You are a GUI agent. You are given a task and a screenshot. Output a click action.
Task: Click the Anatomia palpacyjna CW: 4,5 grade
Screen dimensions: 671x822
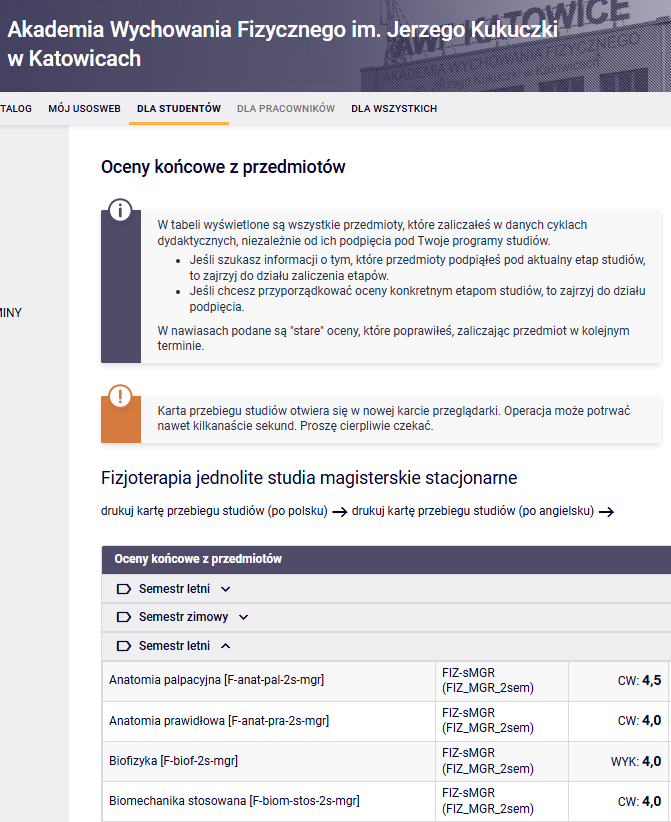coord(640,680)
